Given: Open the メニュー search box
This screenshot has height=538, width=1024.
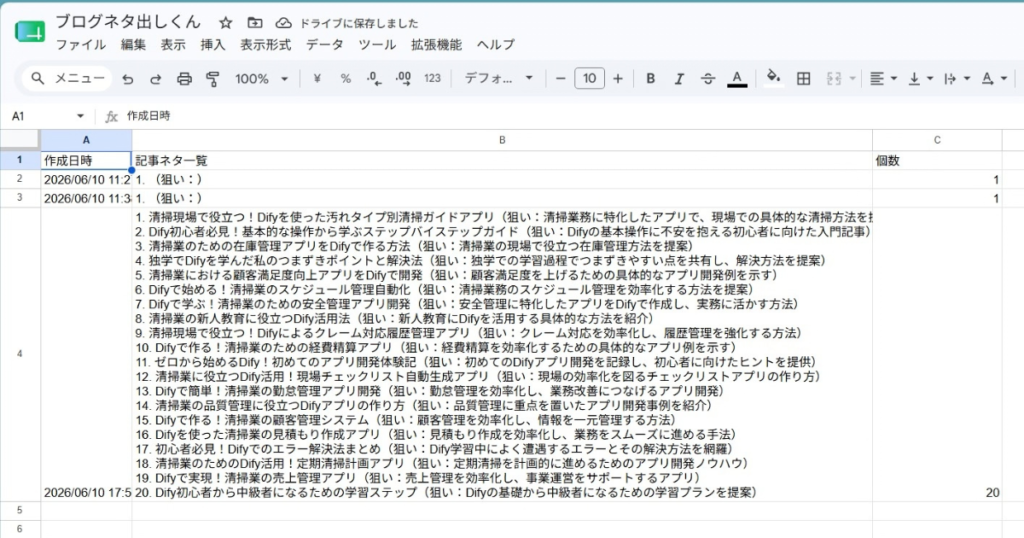Looking at the screenshot, I should [x=67, y=78].
